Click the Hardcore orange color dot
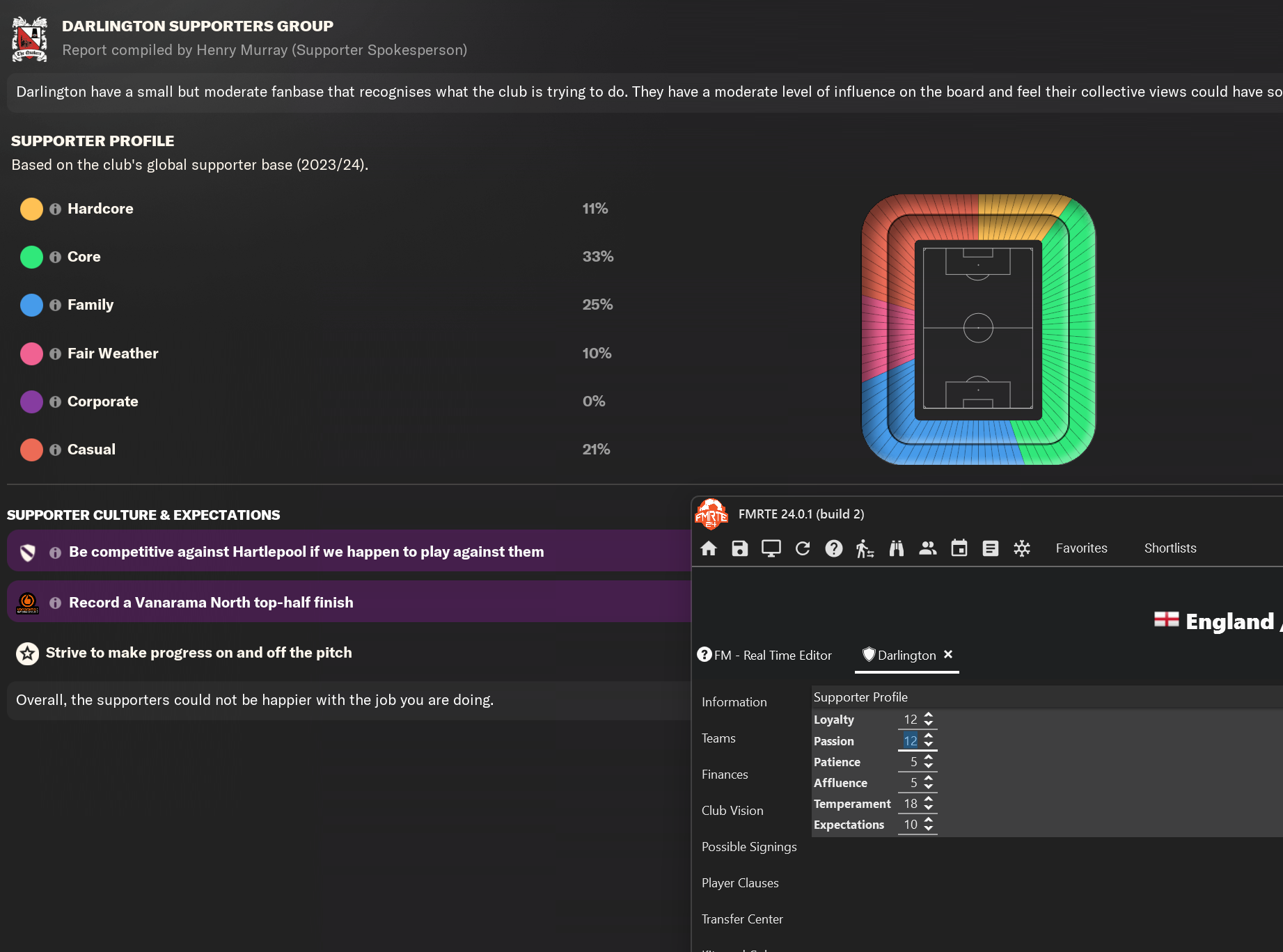The width and height of the screenshot is (1283, 952). click(31, 209)
